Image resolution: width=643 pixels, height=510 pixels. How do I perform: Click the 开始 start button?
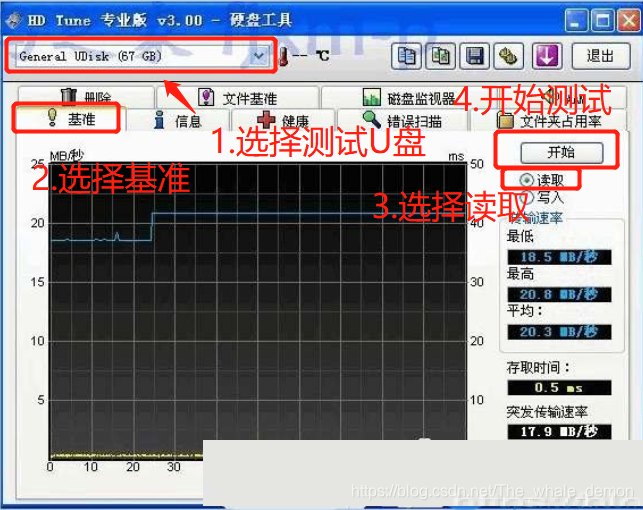tap(561, 153)
